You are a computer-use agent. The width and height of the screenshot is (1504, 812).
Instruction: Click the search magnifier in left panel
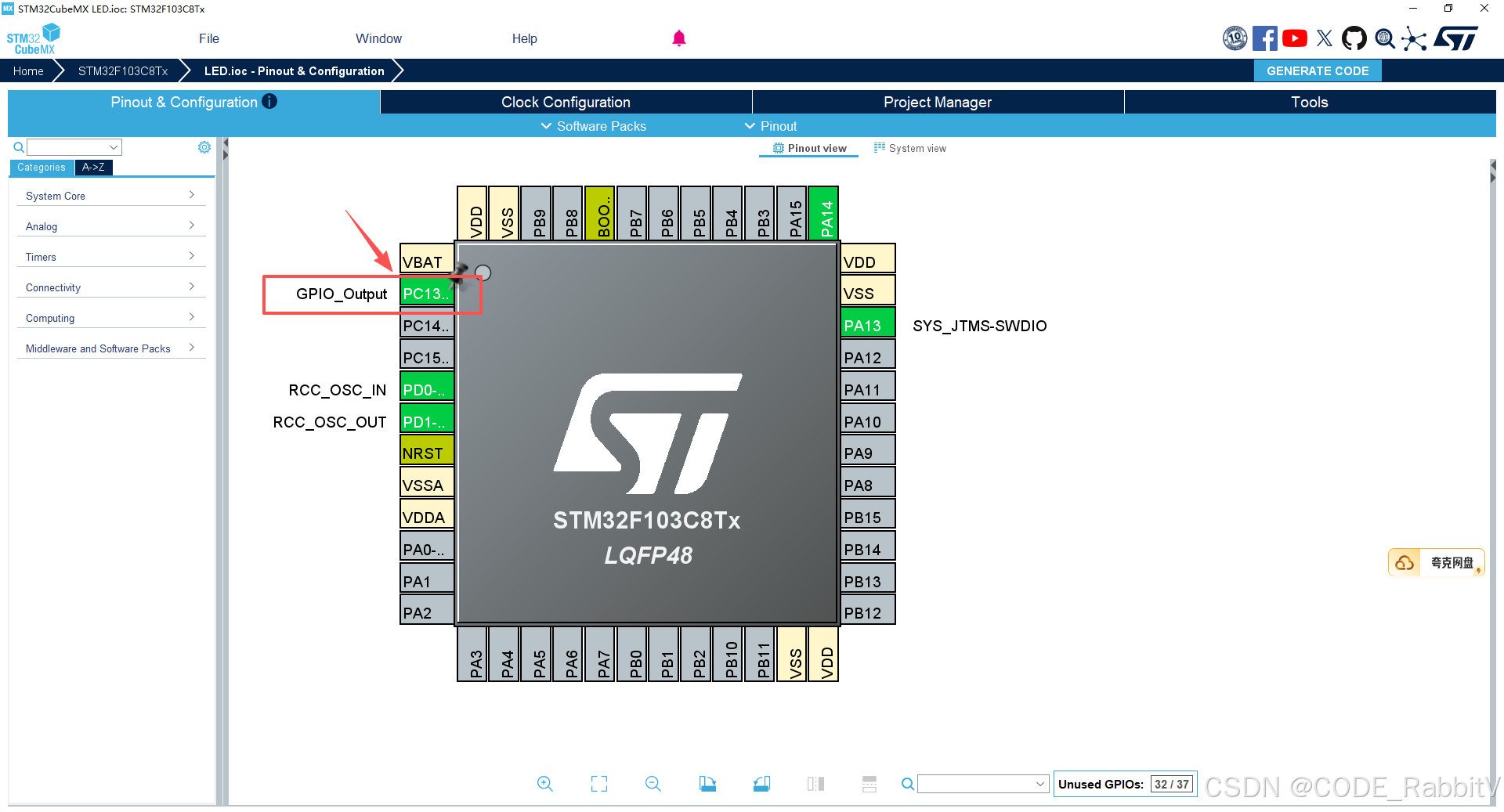[x=19, y=147]
